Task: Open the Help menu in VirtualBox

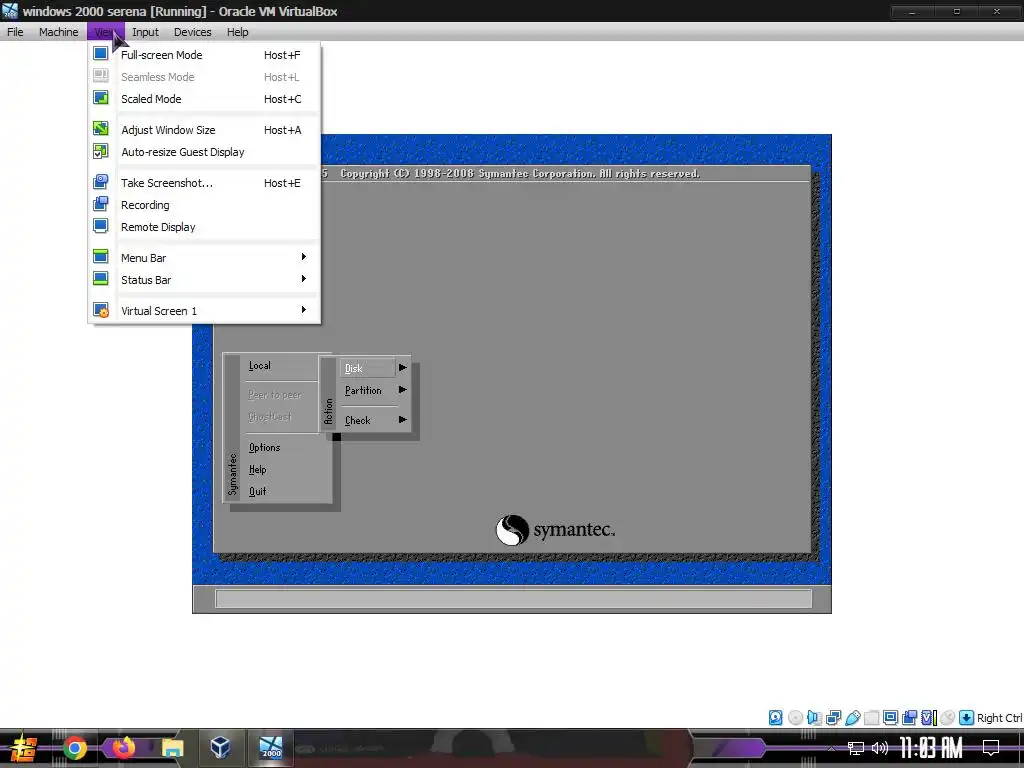Action: tap(238, 32)
